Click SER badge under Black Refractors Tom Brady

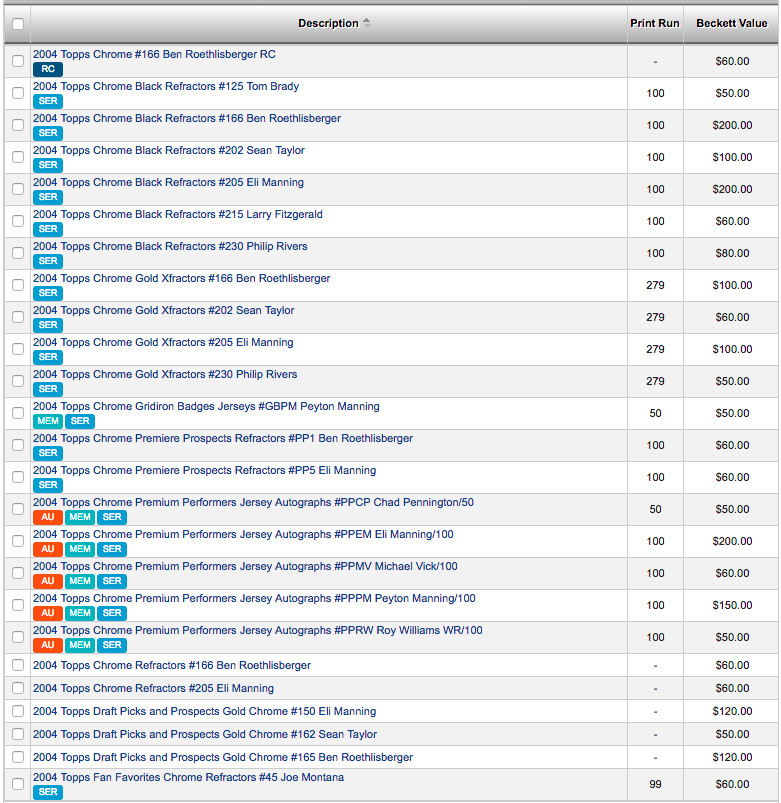tap(48, 101)
